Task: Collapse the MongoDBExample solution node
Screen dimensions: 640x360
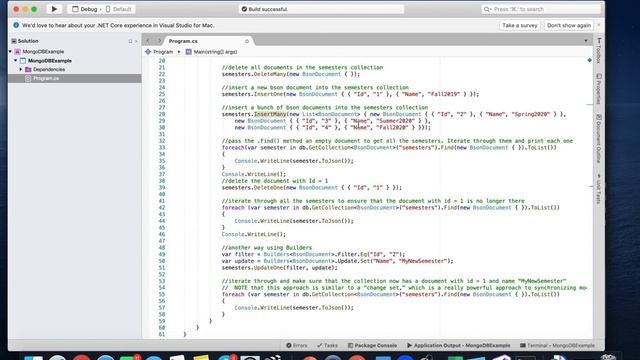Action: (10, 51)
